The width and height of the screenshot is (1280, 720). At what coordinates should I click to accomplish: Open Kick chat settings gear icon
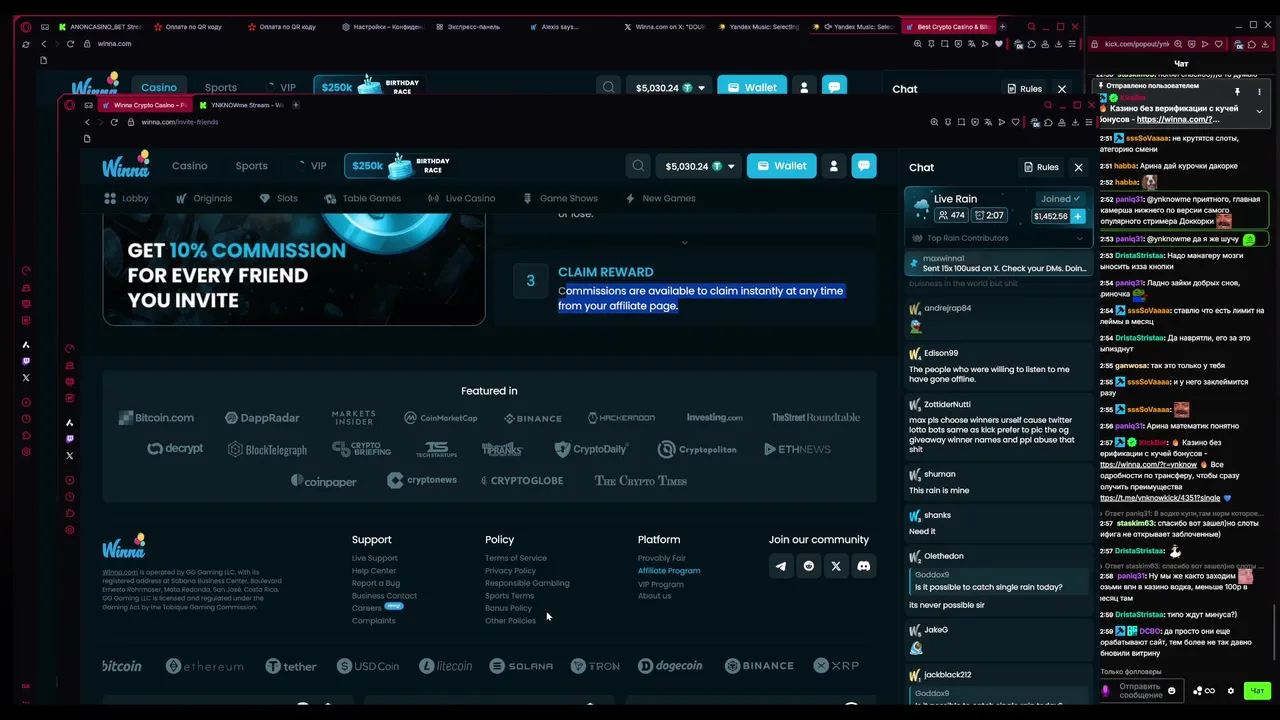pos(1231,691)
